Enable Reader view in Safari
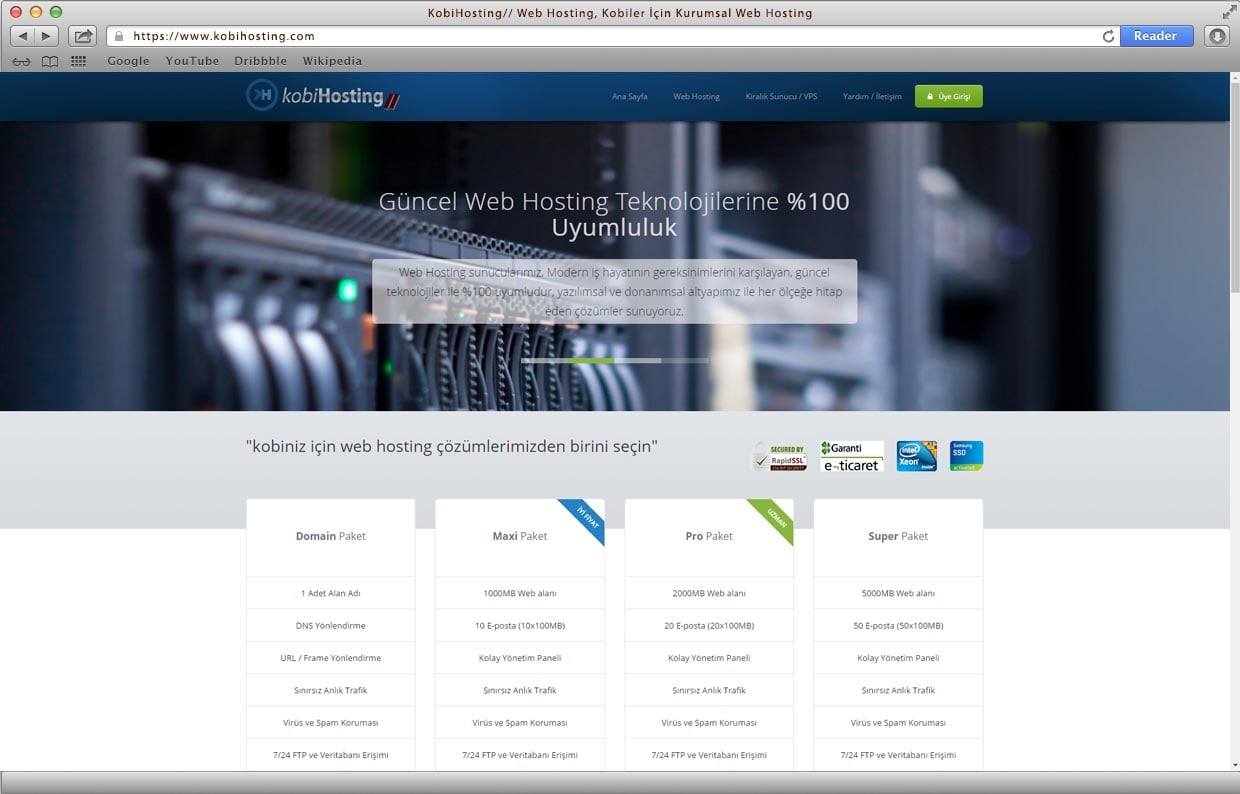The height and width of the screenshot is (794, 1240). pyautogui.click(x=1157, y=35)
